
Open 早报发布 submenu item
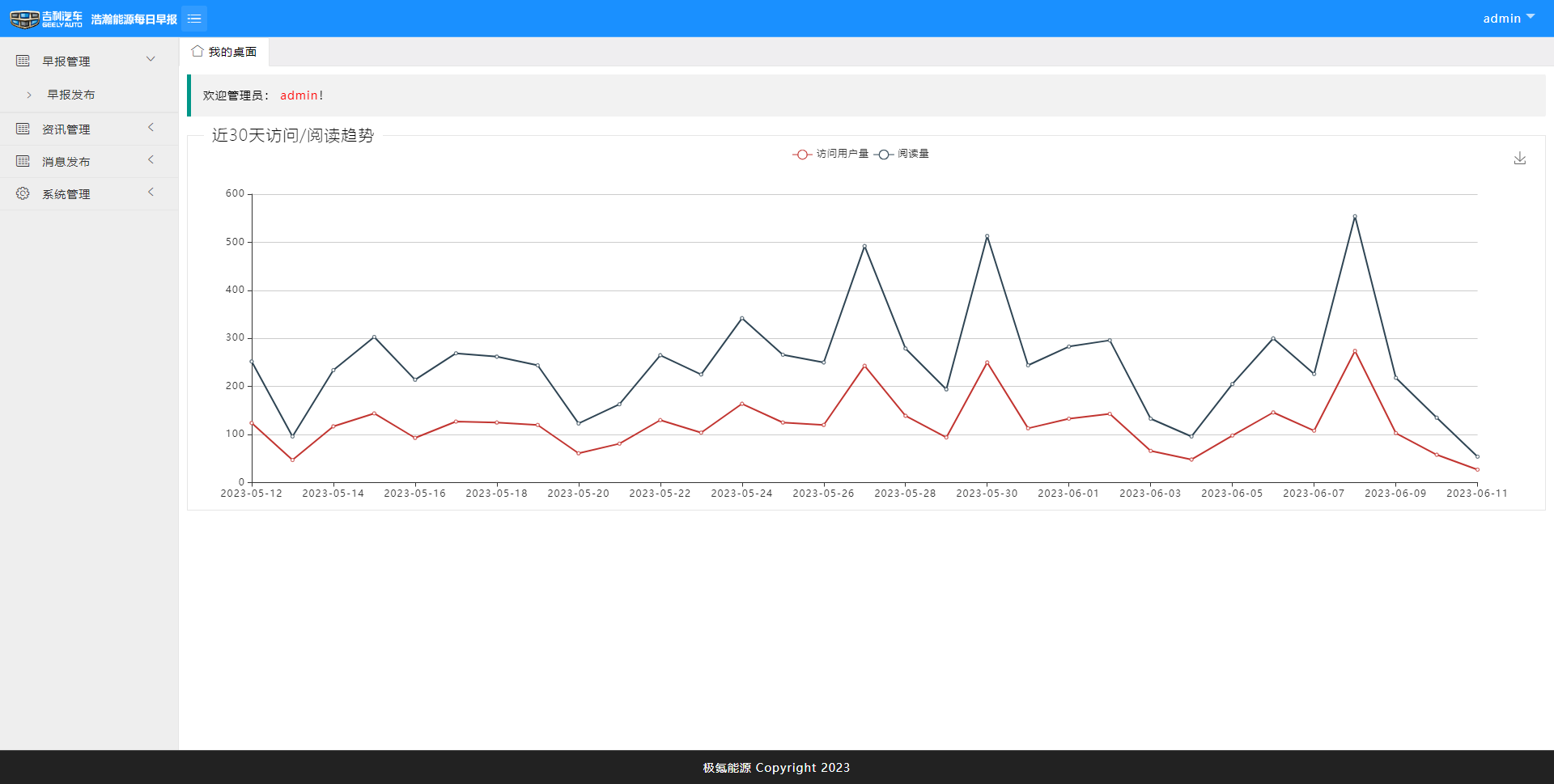[89, 95]
